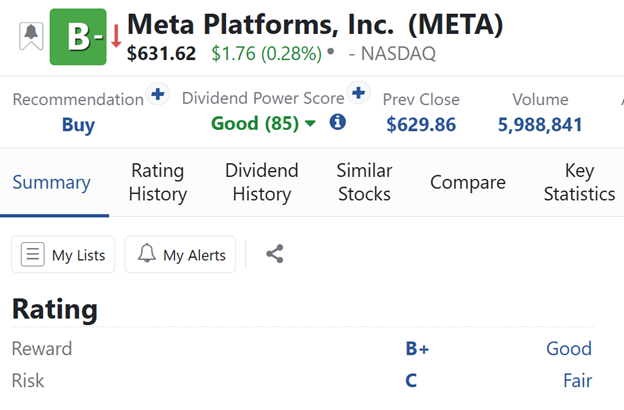Expand the Good (85) dropdown arrow
The height and width of the screenshot is (410, 624).
point(310,124)
